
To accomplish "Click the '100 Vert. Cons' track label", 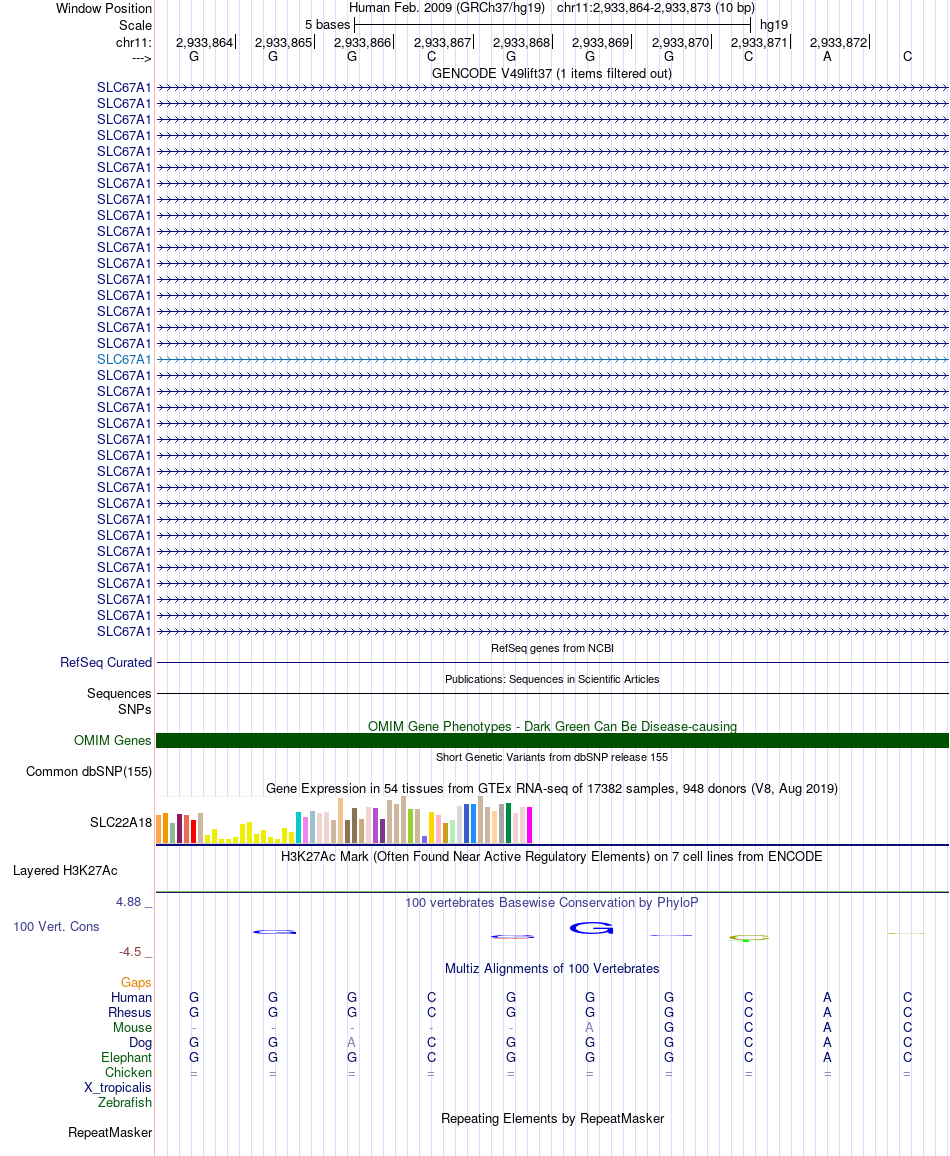I will pyautogui.click(x=56, y=927).
